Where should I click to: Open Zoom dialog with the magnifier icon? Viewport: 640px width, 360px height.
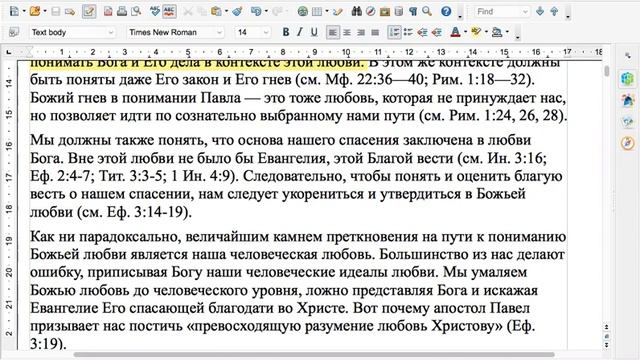point(427,11)
